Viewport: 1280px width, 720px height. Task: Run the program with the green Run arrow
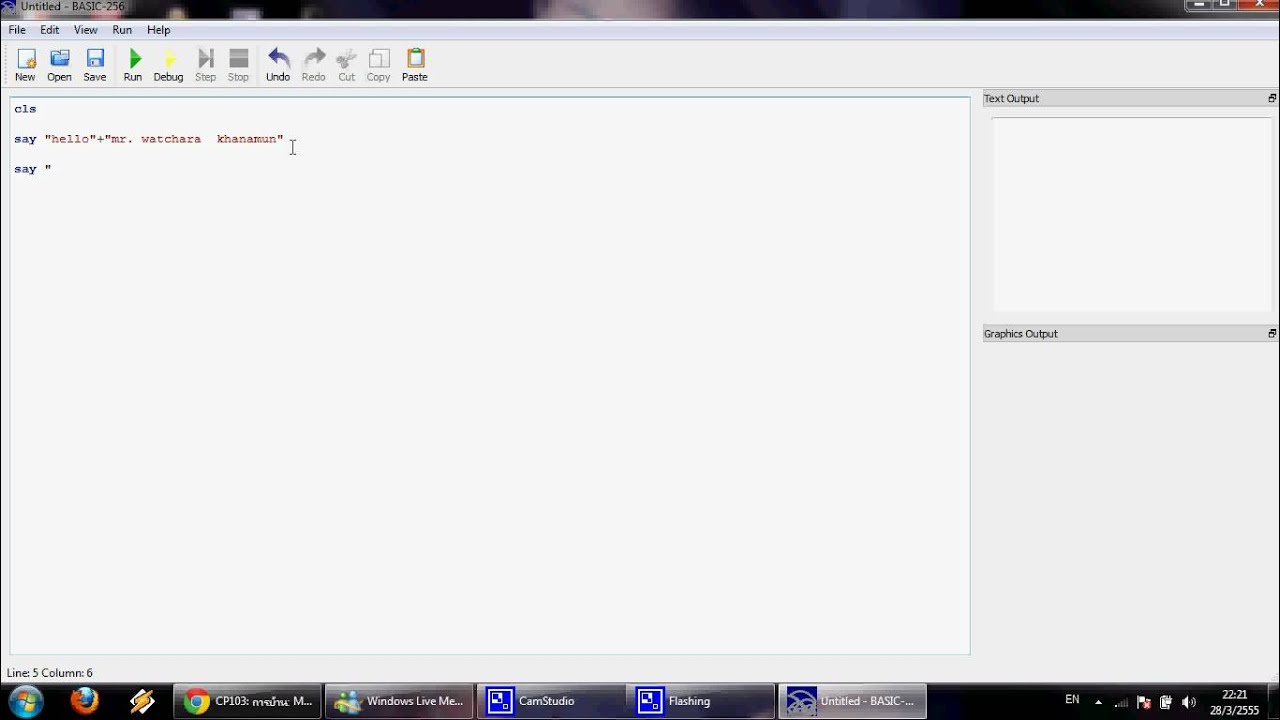[x=133, y=65]
